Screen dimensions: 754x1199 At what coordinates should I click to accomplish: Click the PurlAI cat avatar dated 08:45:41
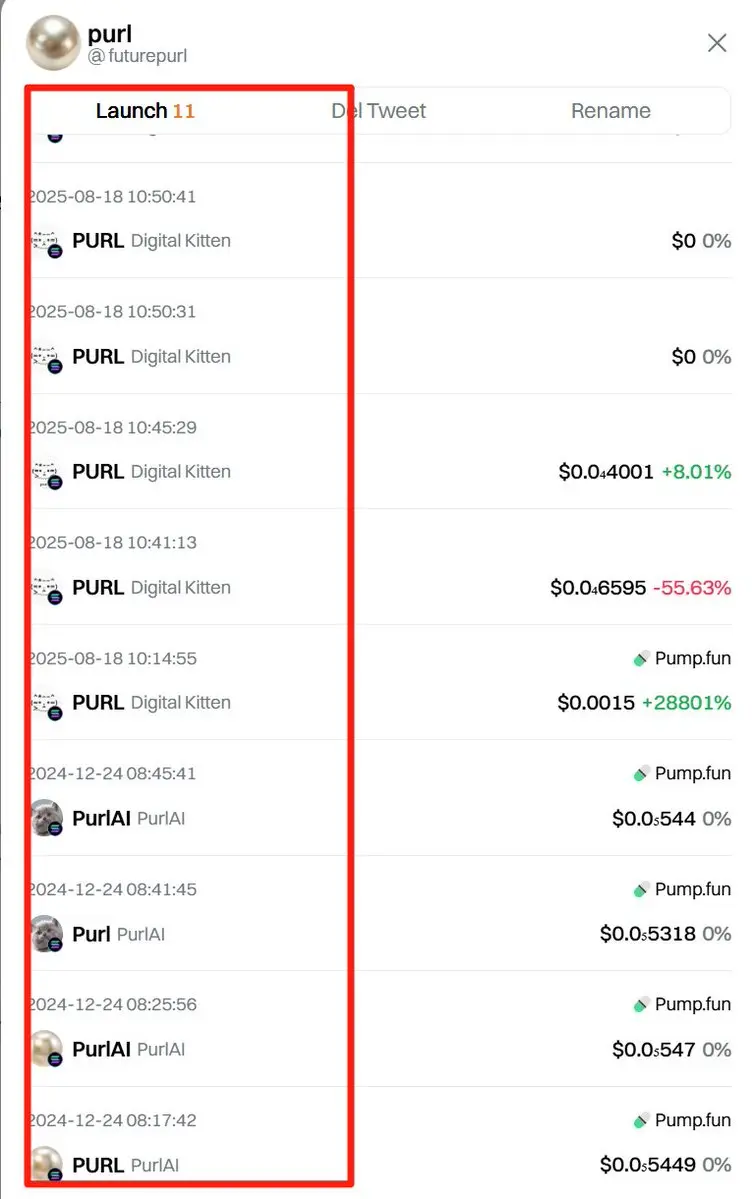click(47, 818)
